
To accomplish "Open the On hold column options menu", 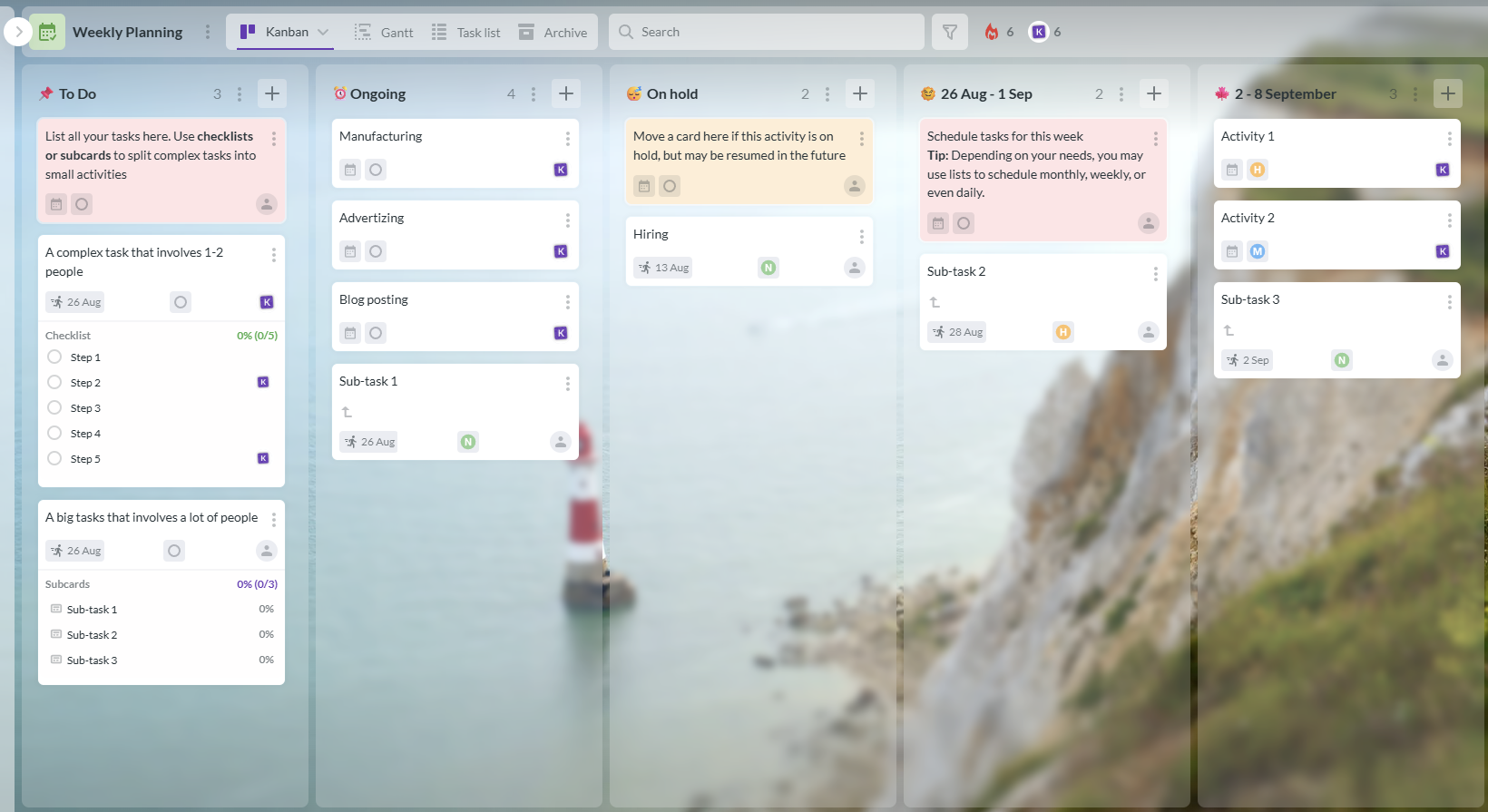I will (827, 93).
